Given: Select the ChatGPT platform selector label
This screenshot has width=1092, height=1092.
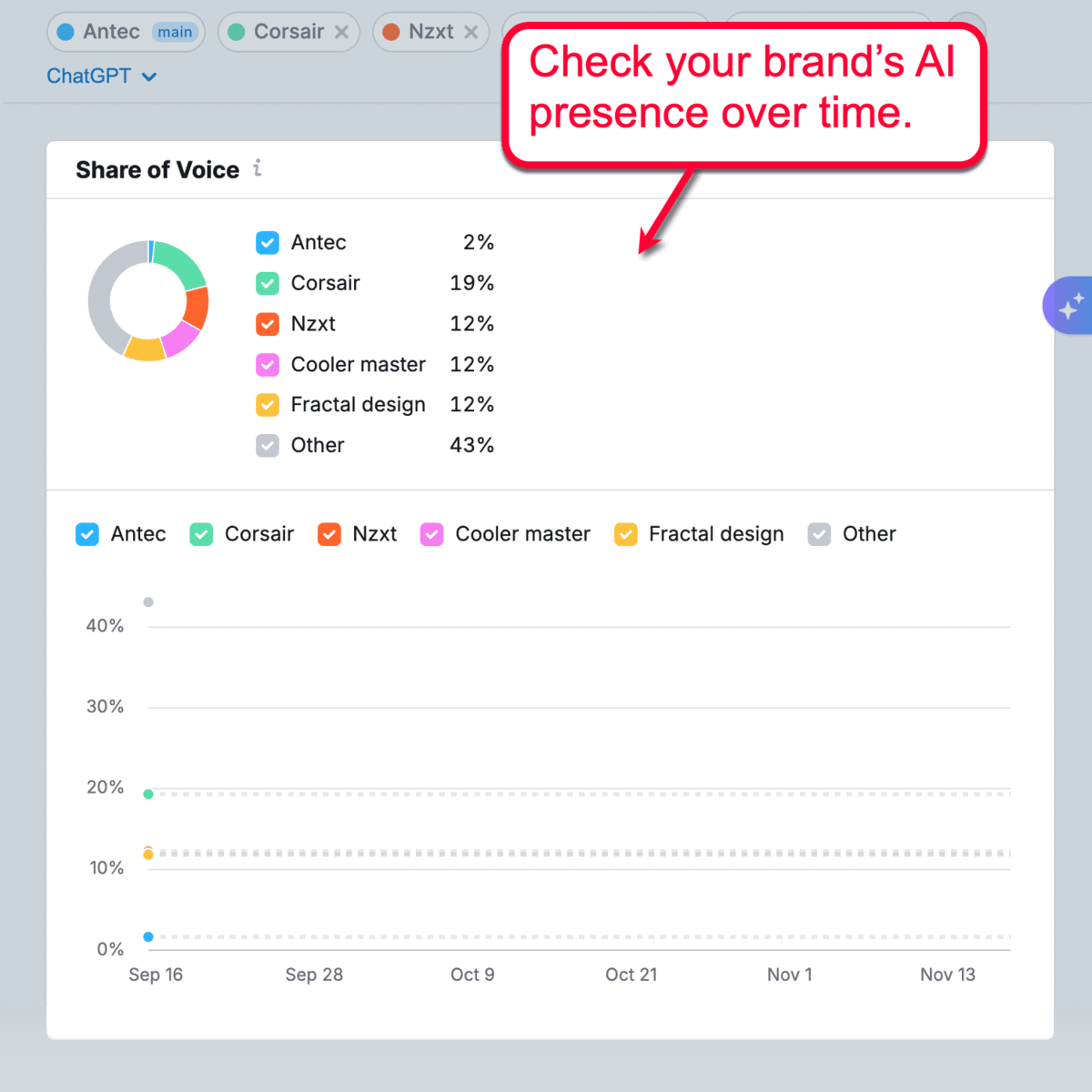Looking at the screenshot, I should click(89, 76).
